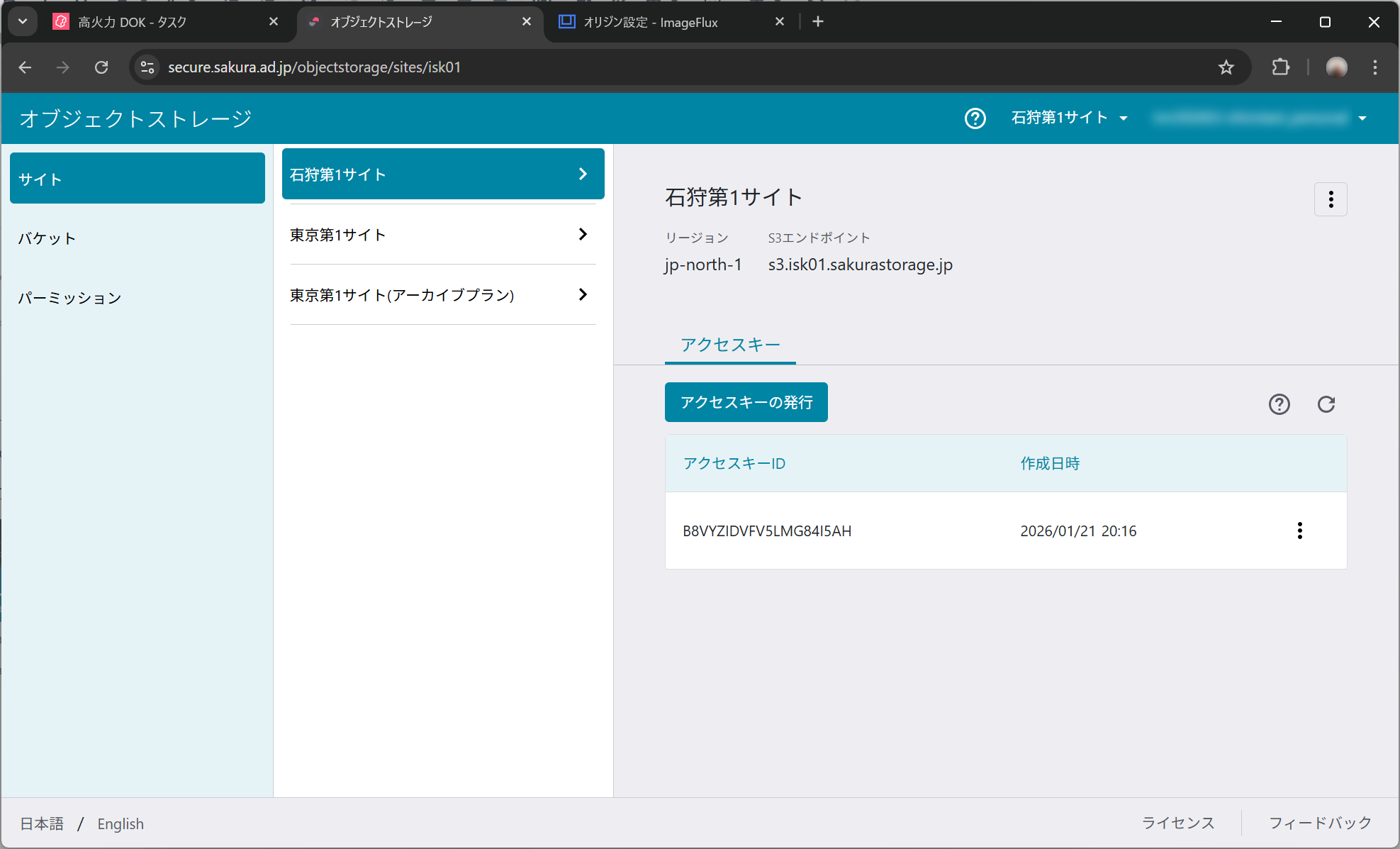This screenshot has height=849, width=1400.
Task: Refresh the access key list
Action: click(1326, 404)
